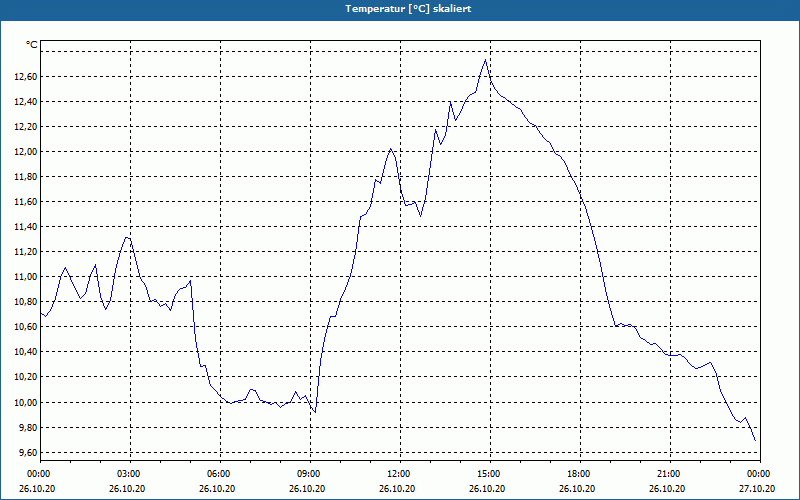Image resolution: width=800 pixels, height=500 pixels.
Task: Click the 26.10.20 date under 03:00
Action: [127, 488]
